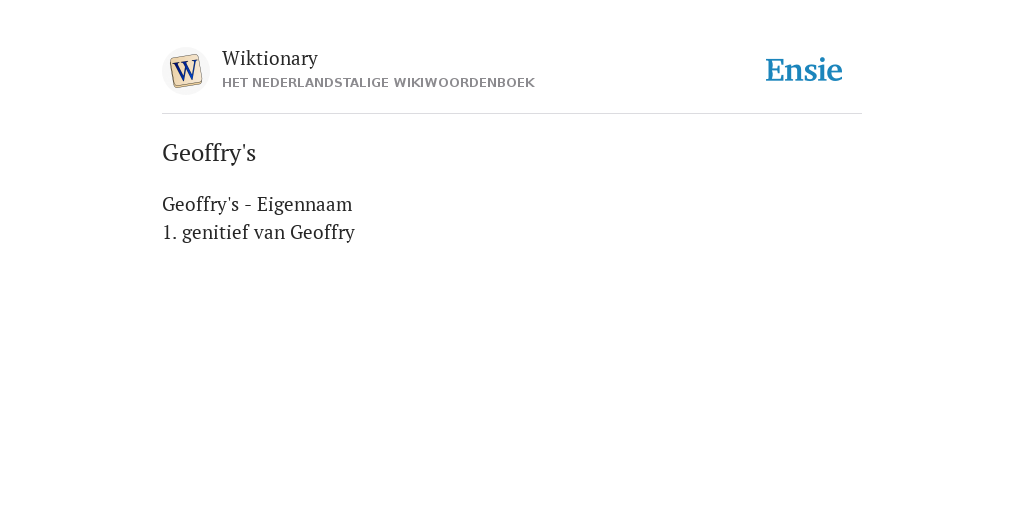Click the Wiktionary source title text
This screenshot has height=512, width=1024.
click(x=270, y=58)
